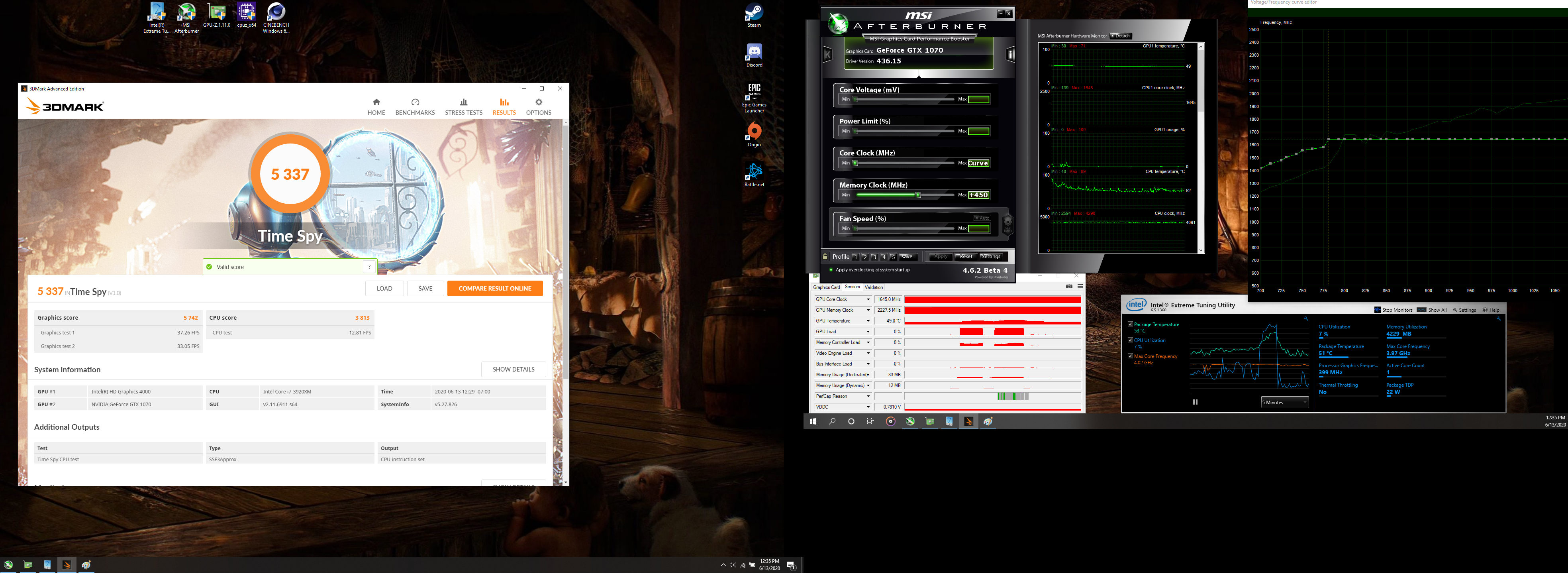The height and width of the screenshot is (574, 1568).
Task: Click Show All in Intel XTU
Action: 1432,310
